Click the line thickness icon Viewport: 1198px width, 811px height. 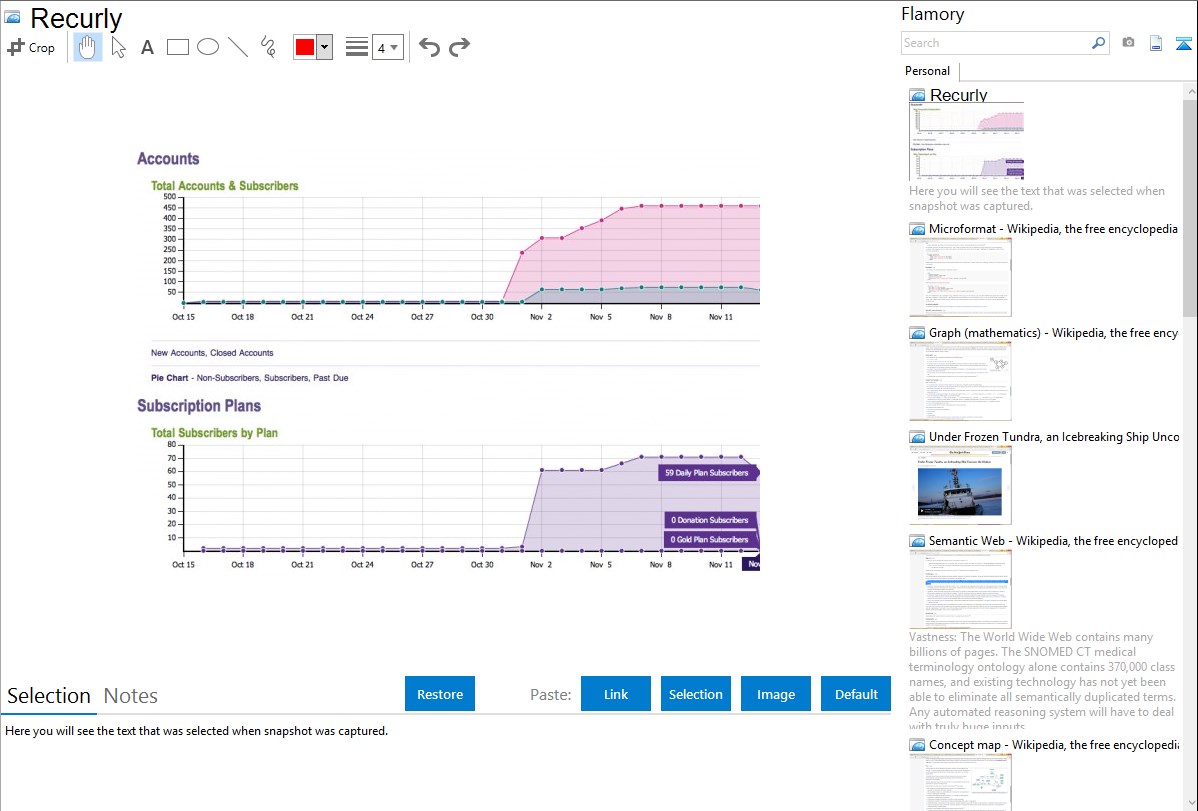point(357,47)
